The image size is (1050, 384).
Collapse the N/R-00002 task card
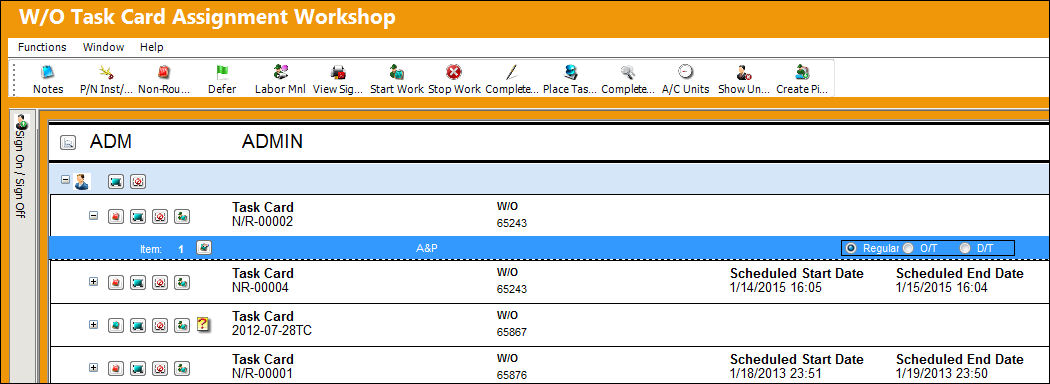pyautogui.click(x=94, y=216)
